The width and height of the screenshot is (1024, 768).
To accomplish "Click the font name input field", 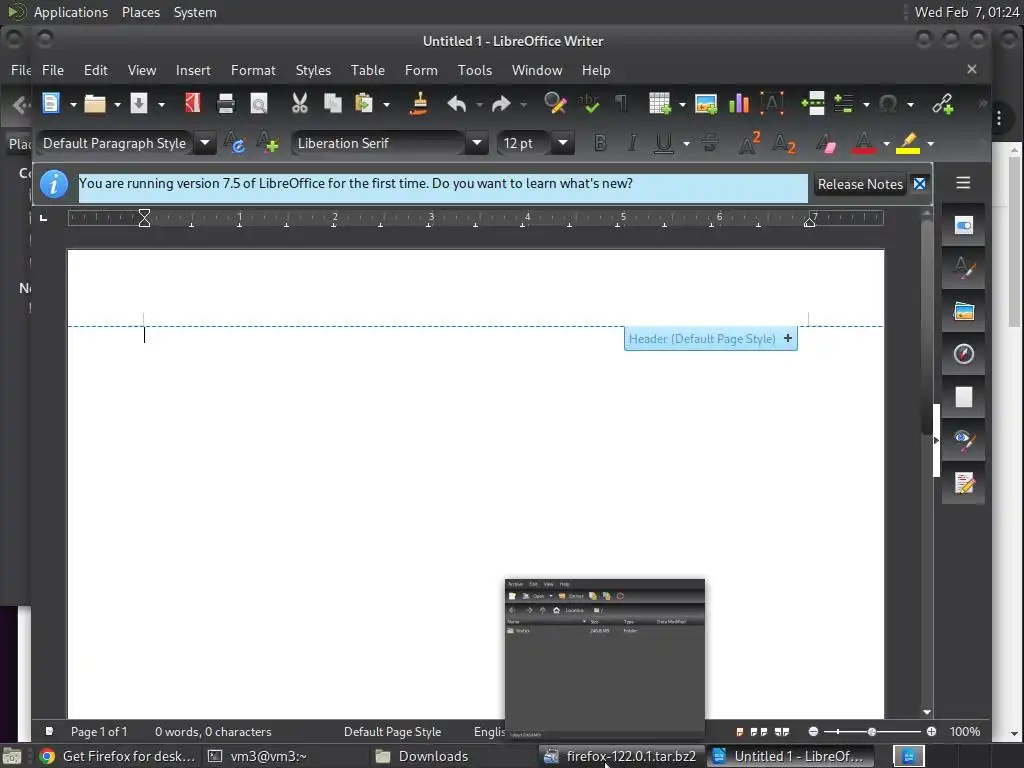I will coord(379,143).
